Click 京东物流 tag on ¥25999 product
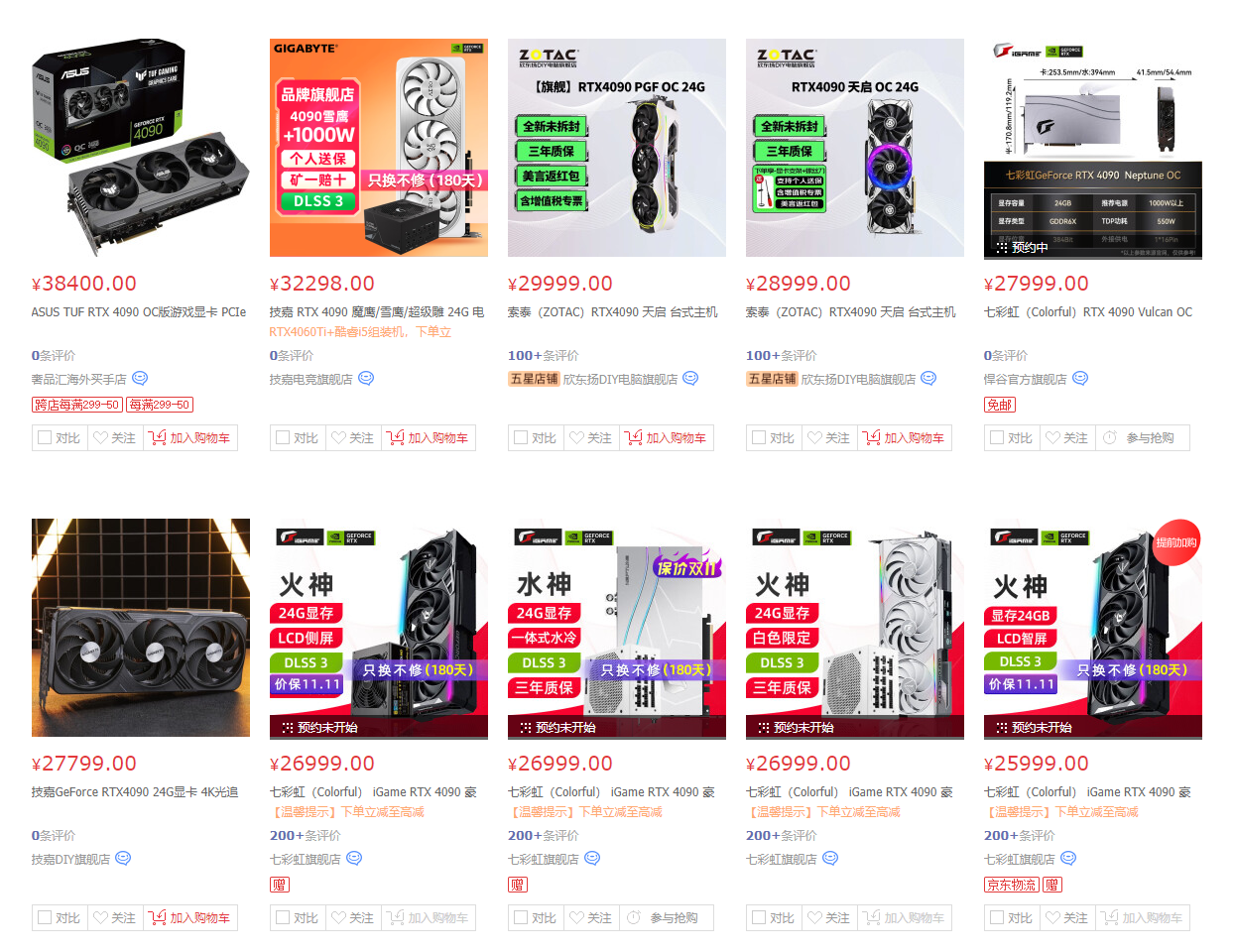The height and width of the screenshot is (952, 1234). coord(1011,885)
